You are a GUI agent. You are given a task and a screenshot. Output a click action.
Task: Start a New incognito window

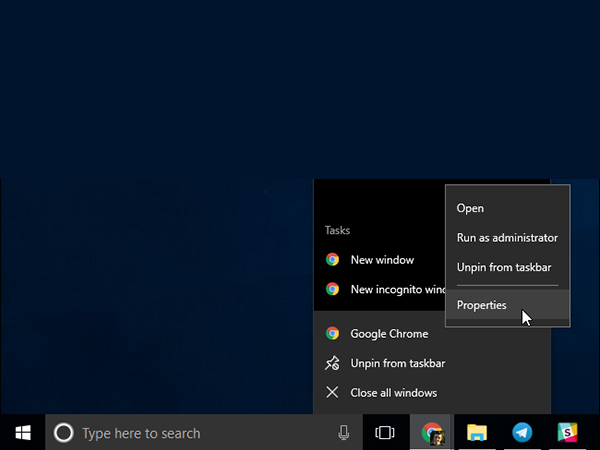(390, 289)
